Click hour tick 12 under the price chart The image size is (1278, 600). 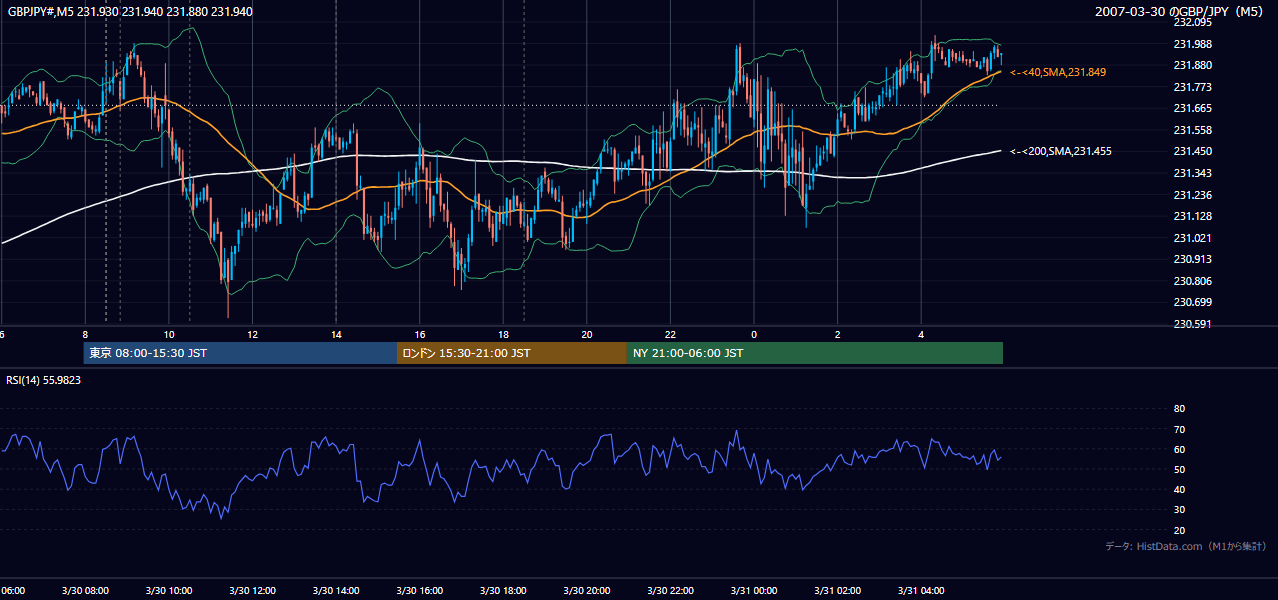(x=253, y=334)
